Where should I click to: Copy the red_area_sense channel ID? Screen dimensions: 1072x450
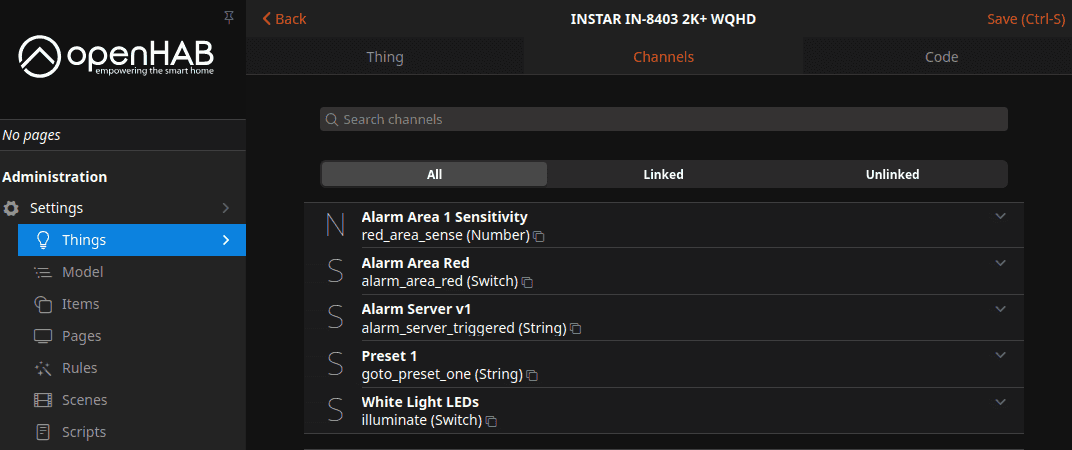(x=539, y=237)
